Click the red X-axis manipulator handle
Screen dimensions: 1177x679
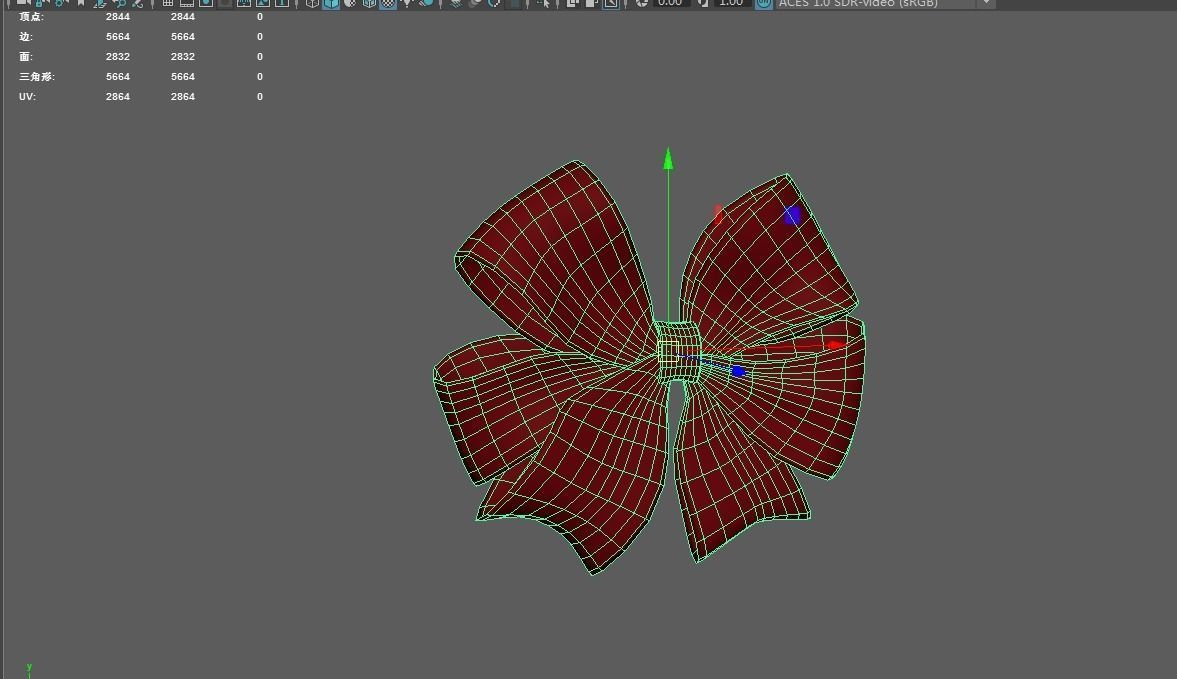(x=835, y=344)
